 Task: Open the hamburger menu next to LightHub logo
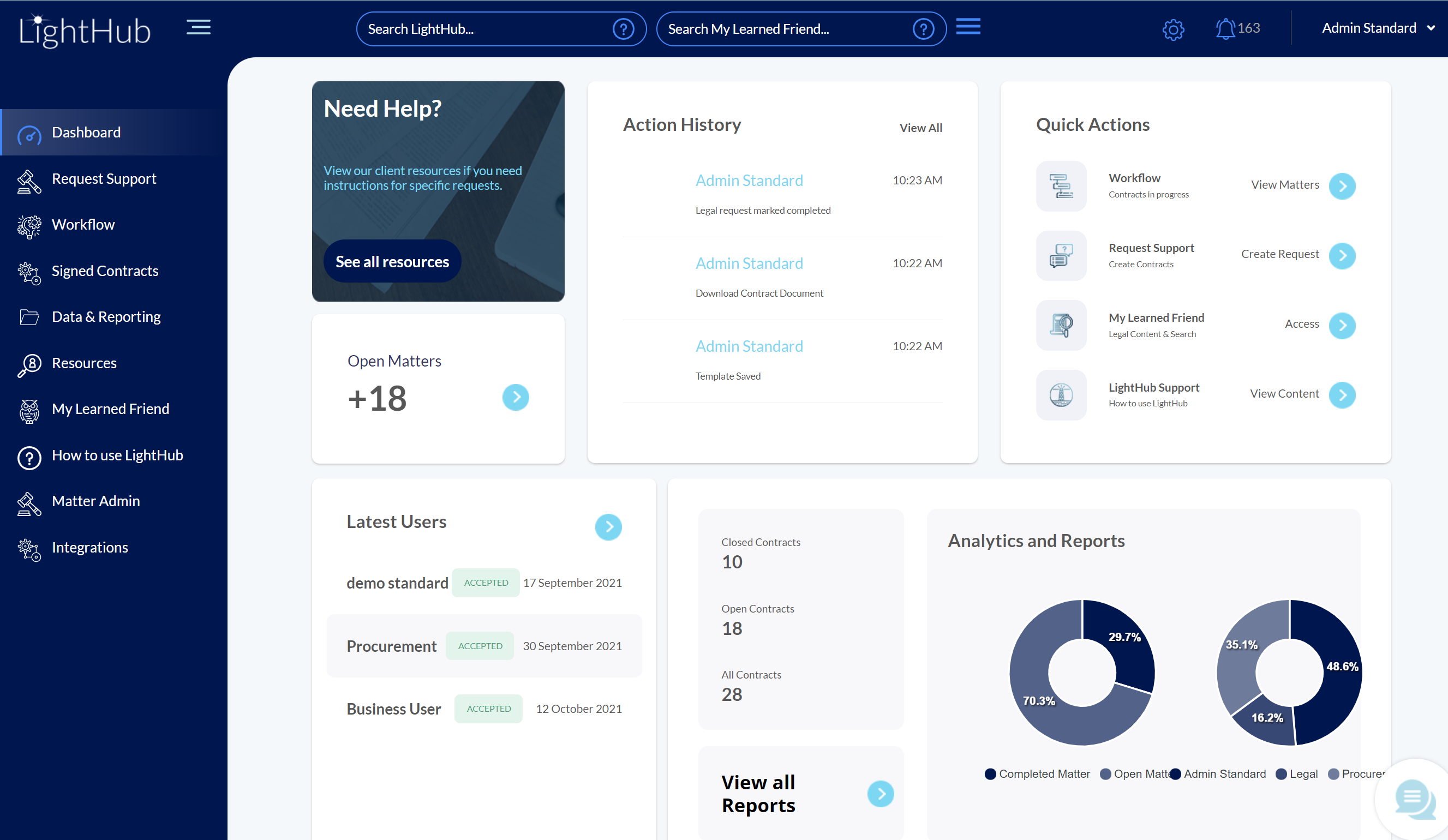pyautogui.click(x=199, y=27)
